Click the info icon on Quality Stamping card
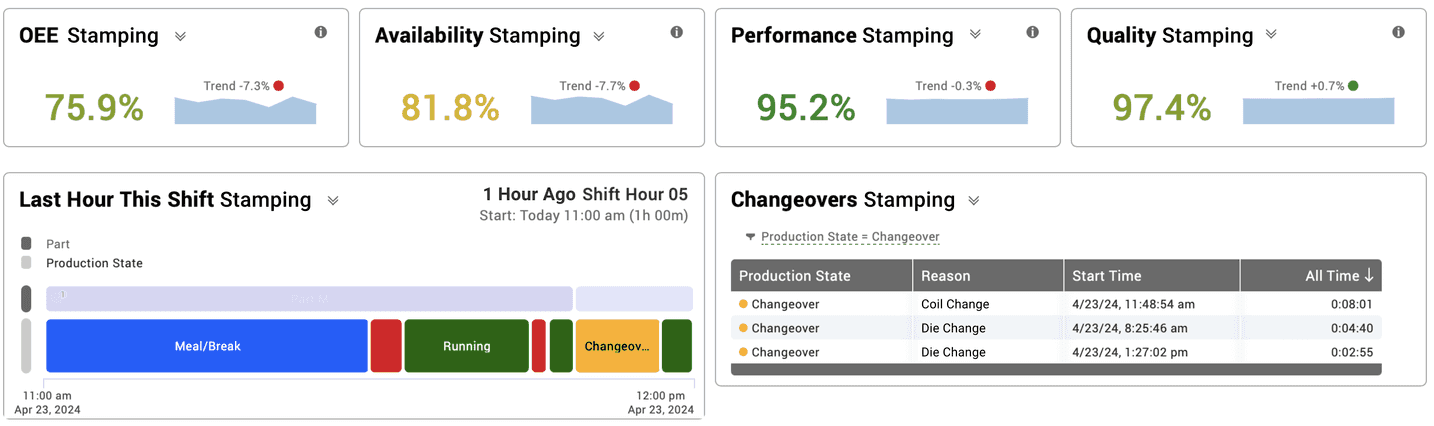 pyautogui.click(x=1399, y=33)
